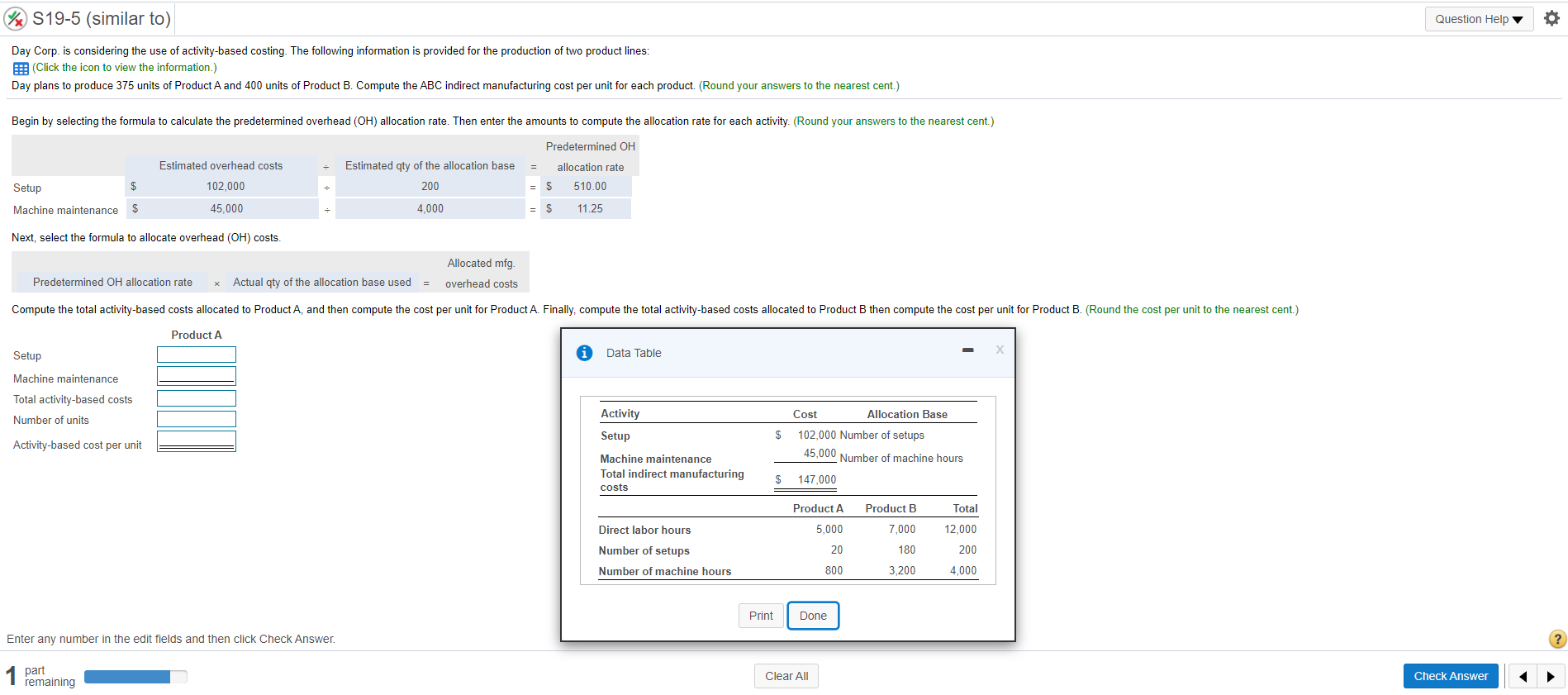Click the Number of units input field
The width and height of the screenshot is (1568, 695).
point(197,419)
